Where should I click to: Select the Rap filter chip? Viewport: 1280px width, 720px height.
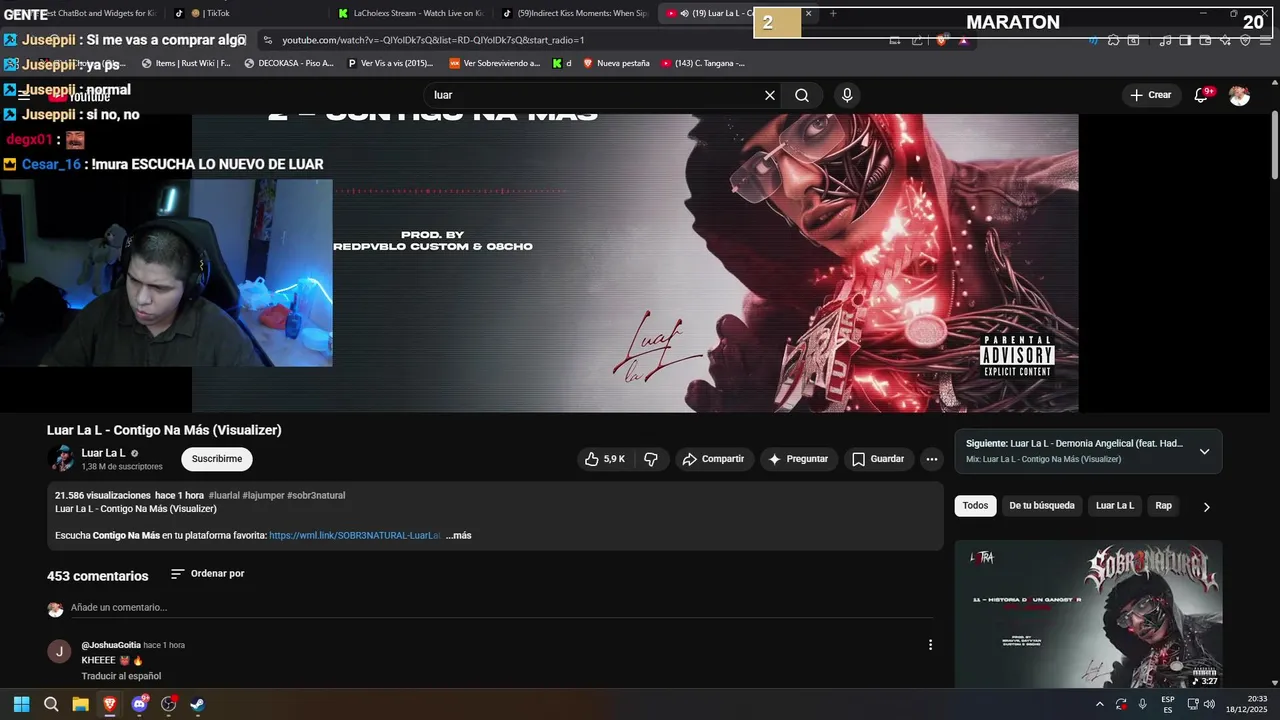[x=1164, y=506]
